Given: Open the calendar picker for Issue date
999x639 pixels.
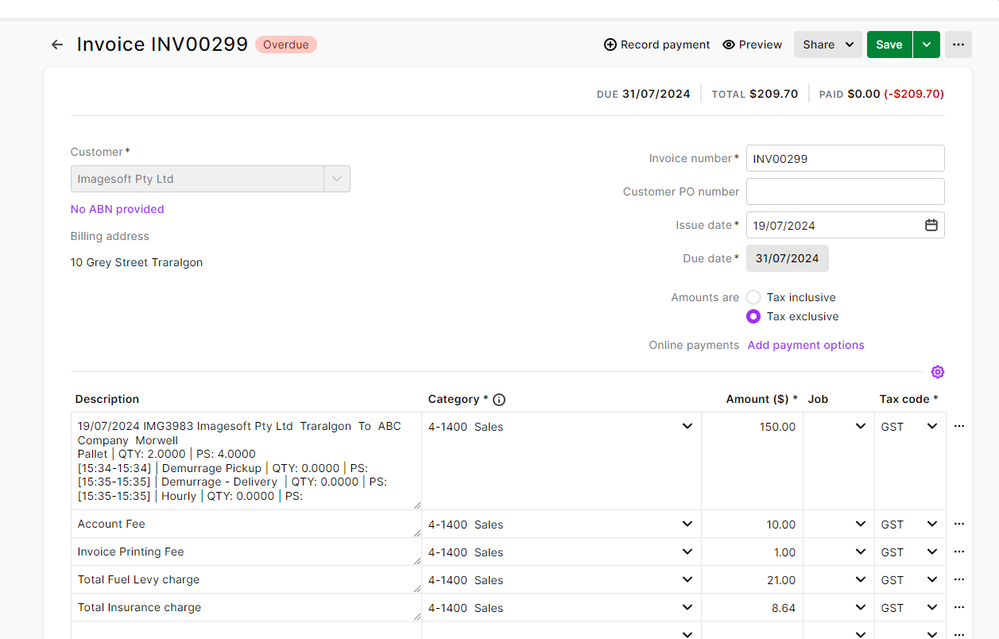Looking at the screenshot, I should (x=931, y=226).
